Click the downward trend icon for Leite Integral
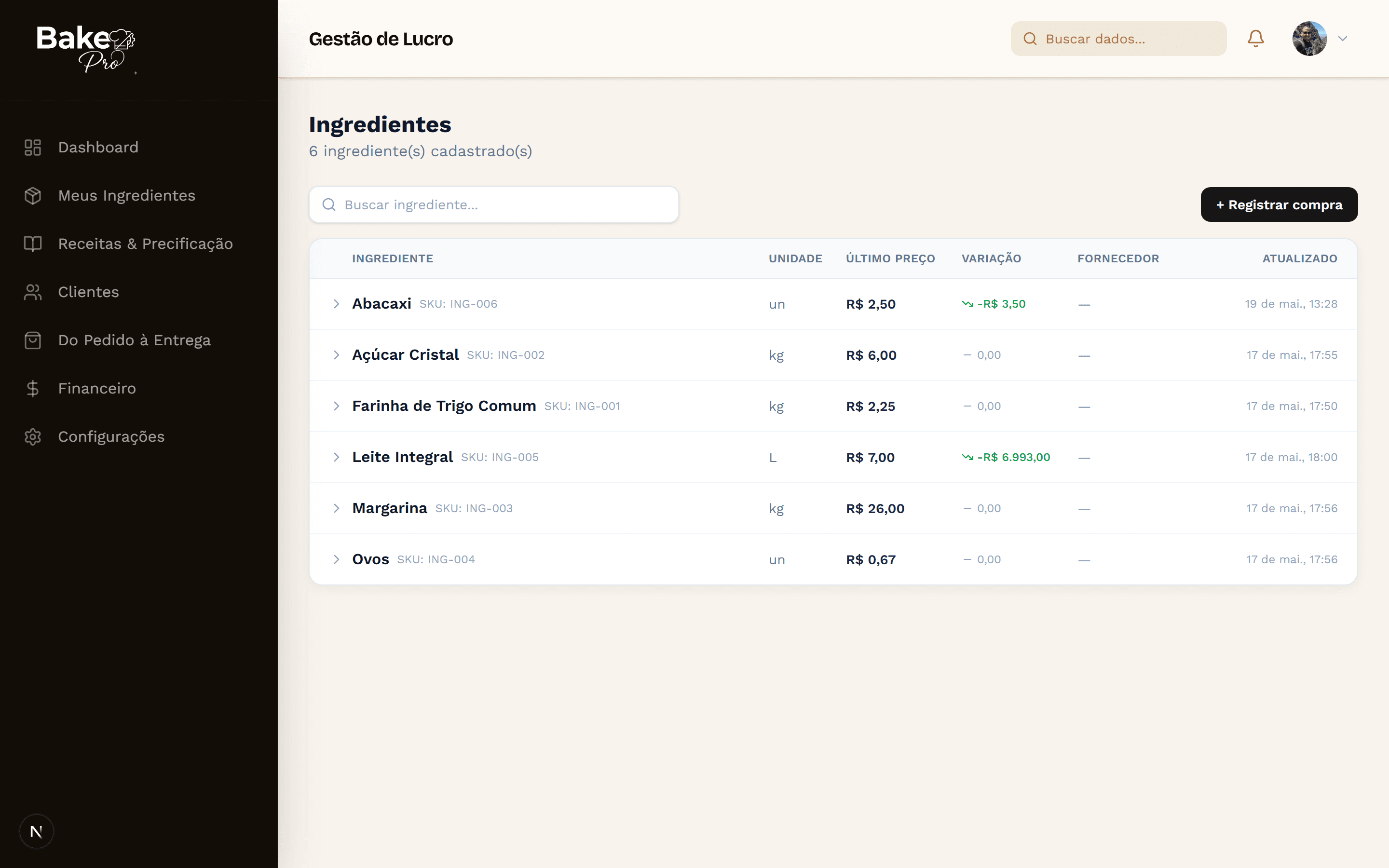 pyautogui.click(x=967, y=457)
